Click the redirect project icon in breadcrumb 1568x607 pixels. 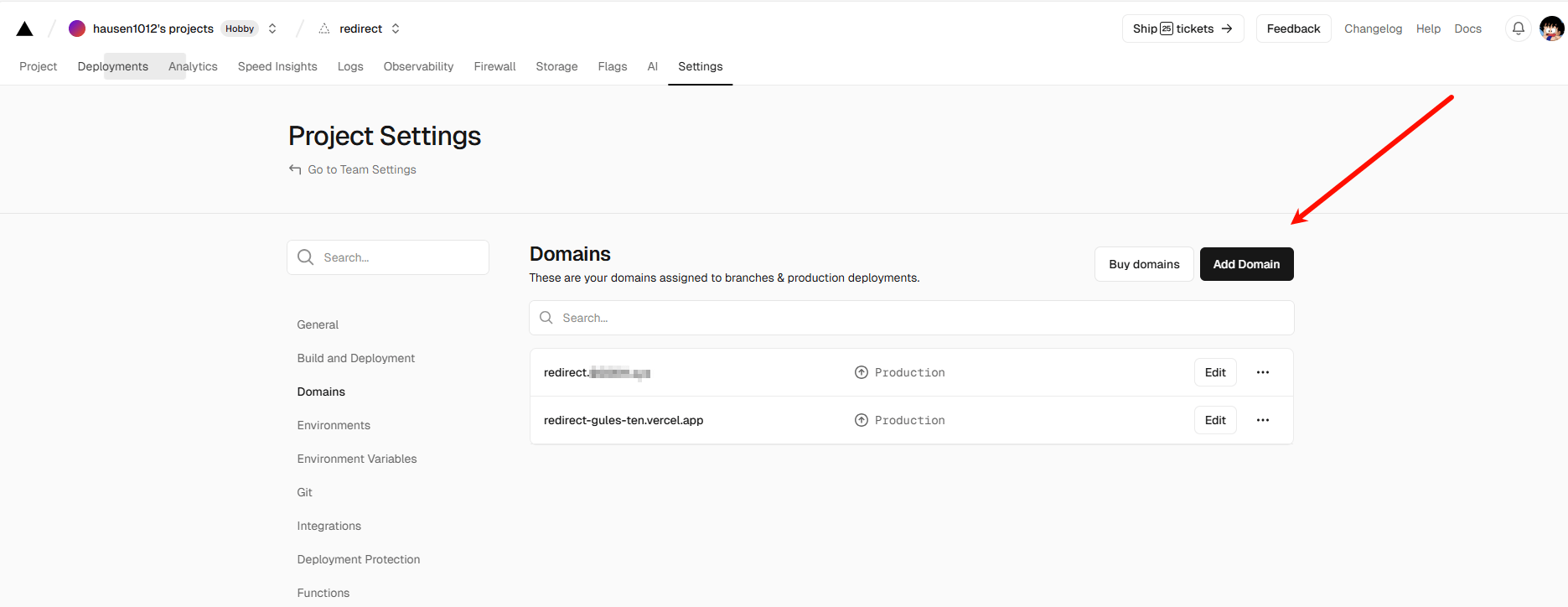click(x=324, y=29)
